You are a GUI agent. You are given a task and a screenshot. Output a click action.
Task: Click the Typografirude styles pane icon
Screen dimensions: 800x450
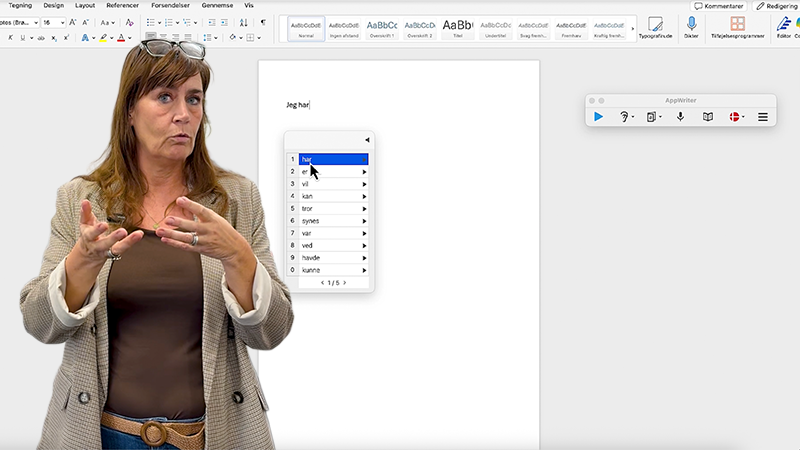click(656, 24)
